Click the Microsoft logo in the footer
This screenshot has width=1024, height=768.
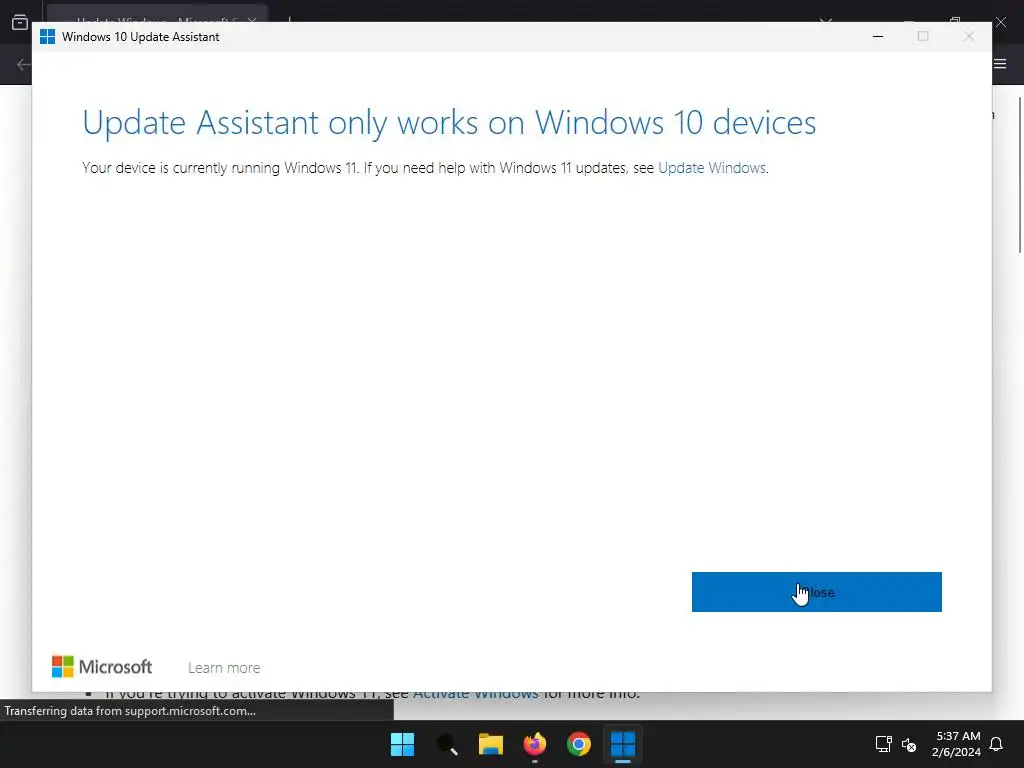(x=102, y=667)
